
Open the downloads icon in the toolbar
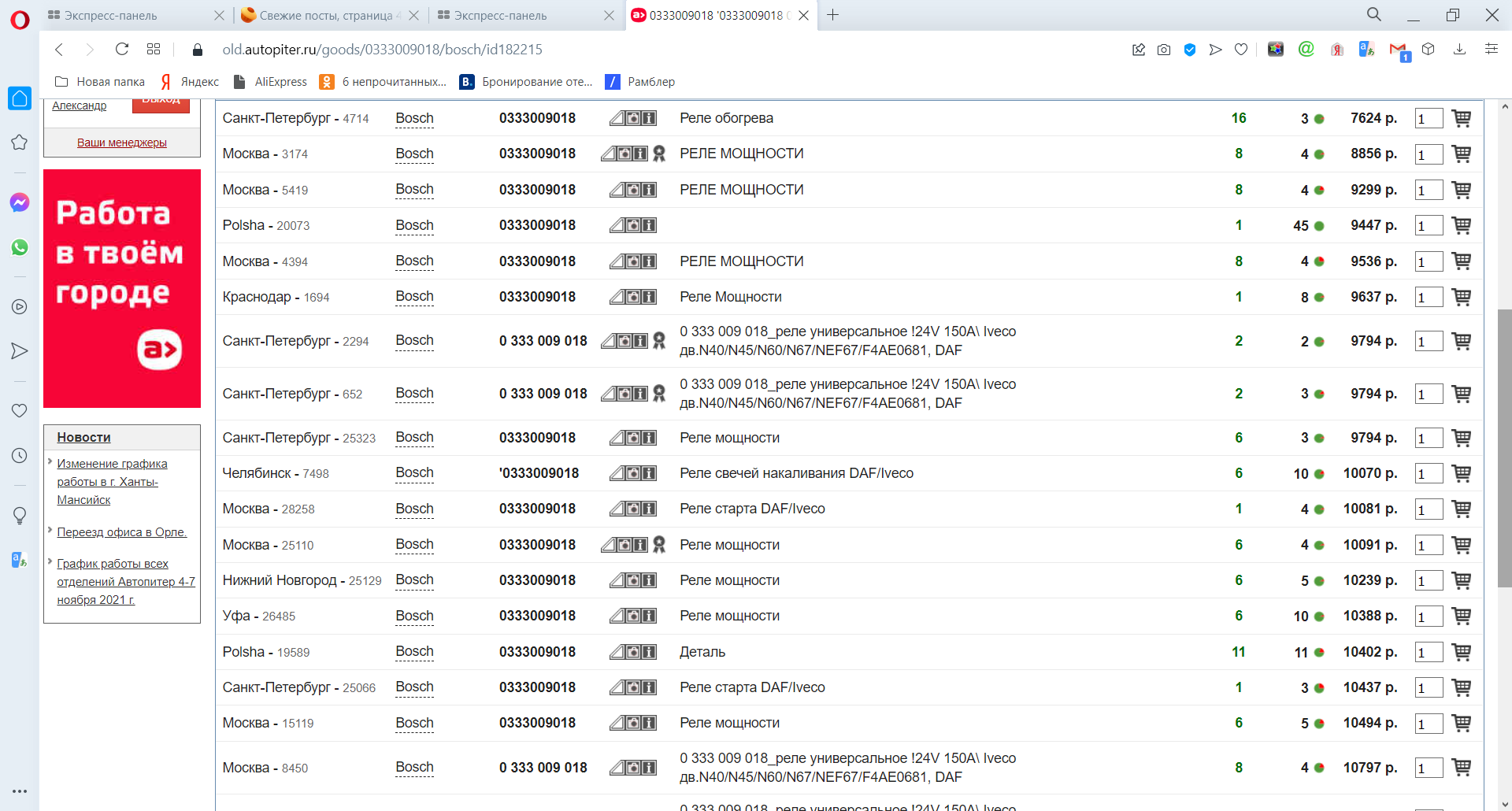(1459, 50)
